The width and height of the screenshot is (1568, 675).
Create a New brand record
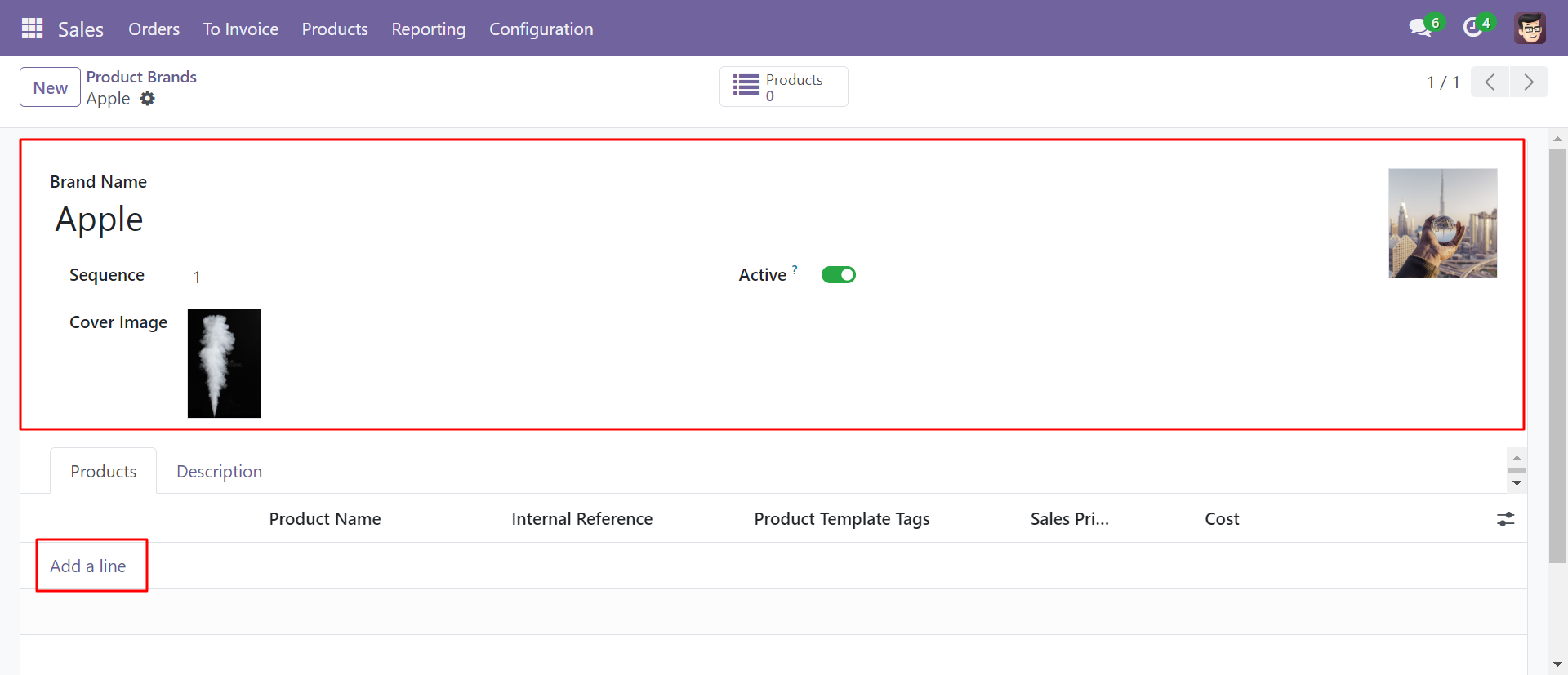pyautogui.click(x=51, y=87)
